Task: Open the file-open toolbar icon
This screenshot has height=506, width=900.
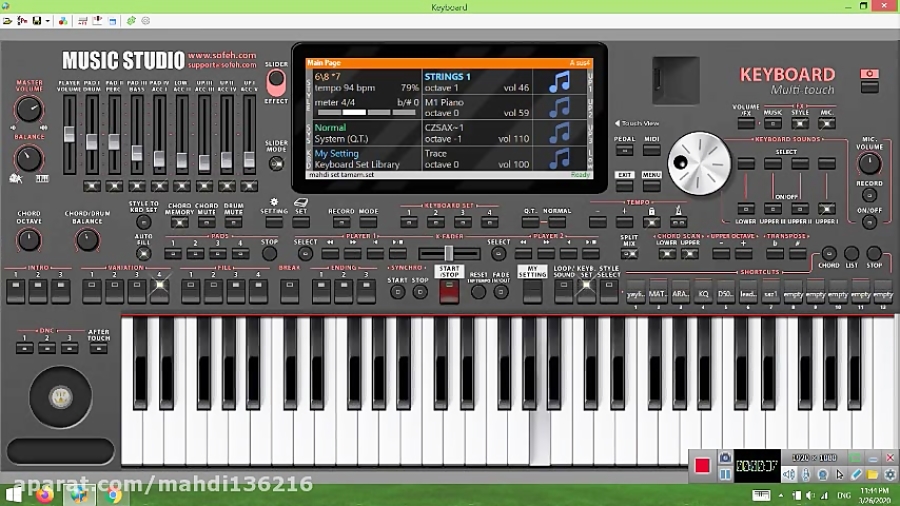Action: (x=7, y=21)
